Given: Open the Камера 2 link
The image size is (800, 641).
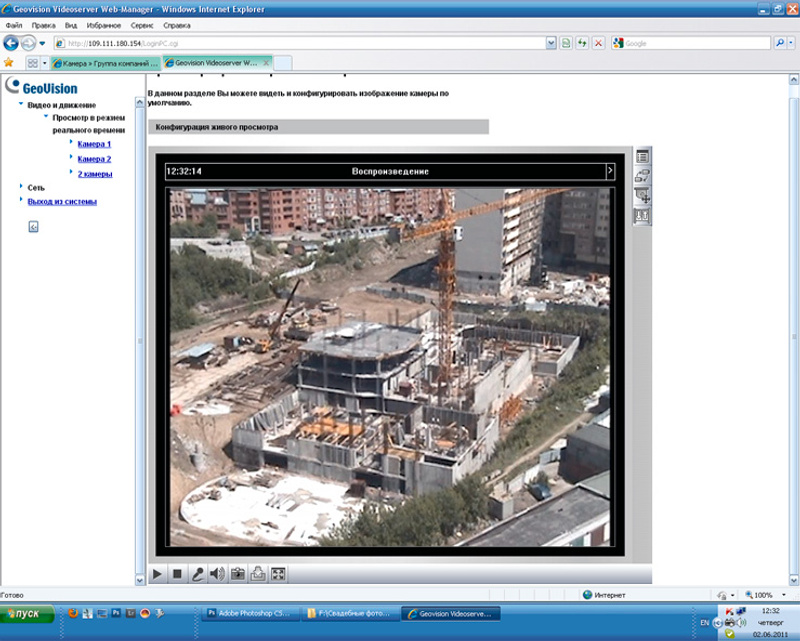Looking at the screenshot, I should 94,159.
